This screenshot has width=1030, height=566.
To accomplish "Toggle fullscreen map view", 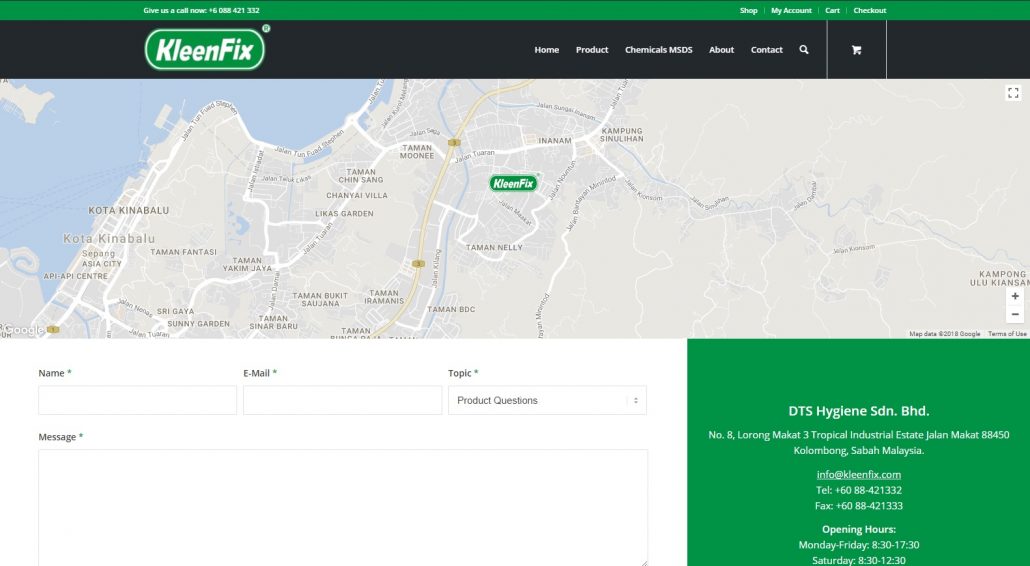I will click(1013, 93).
